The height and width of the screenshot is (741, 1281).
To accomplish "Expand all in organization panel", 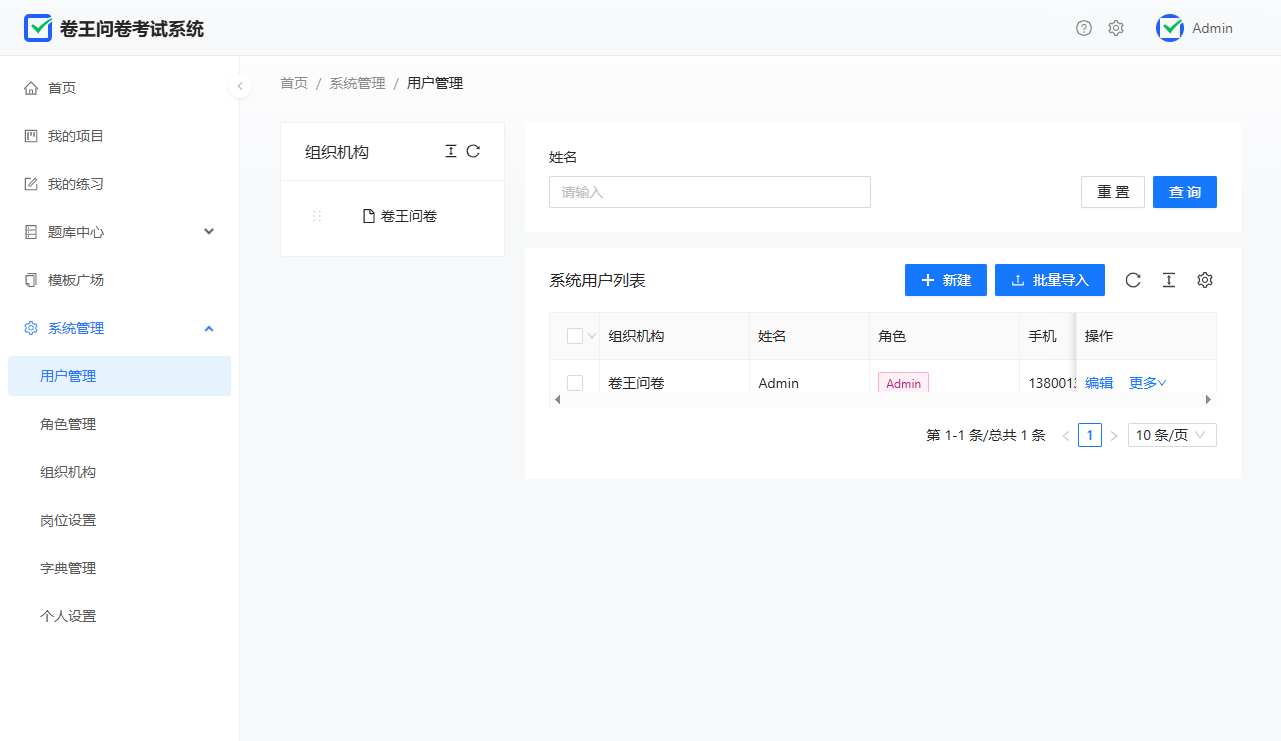I will click(451, 151).
